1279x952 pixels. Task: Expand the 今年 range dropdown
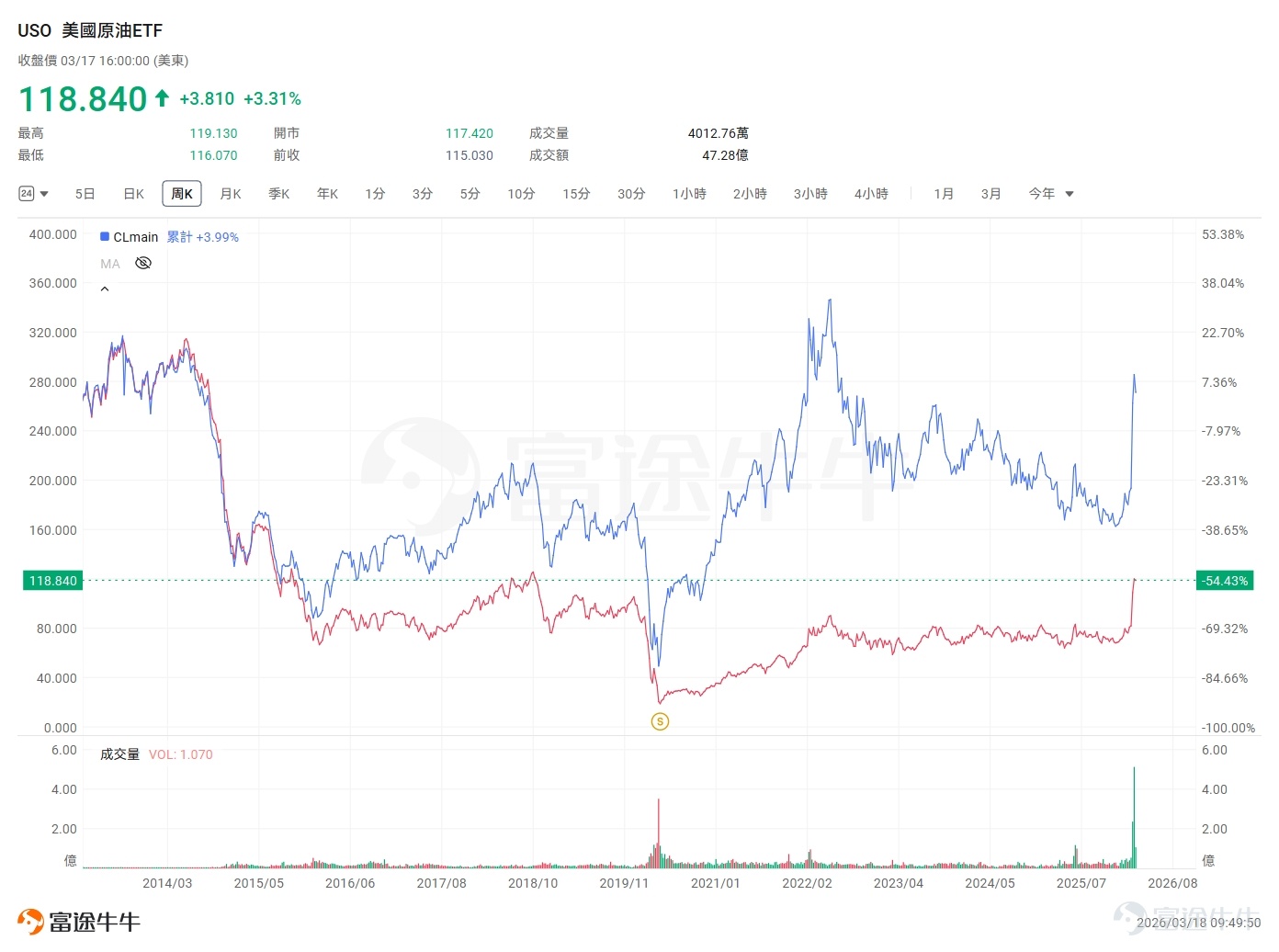pos(1051,194)
